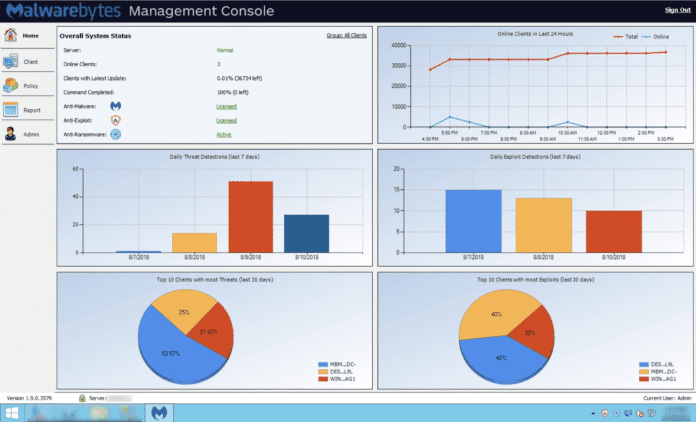Select the 8/8/2018 orange exploit detections bar

coord(544,225)
